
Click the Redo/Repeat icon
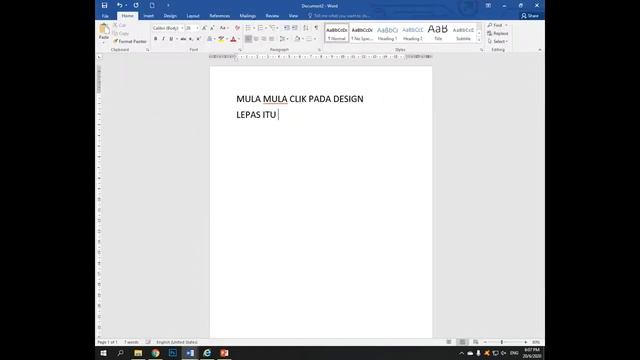(x=136, y=5)
